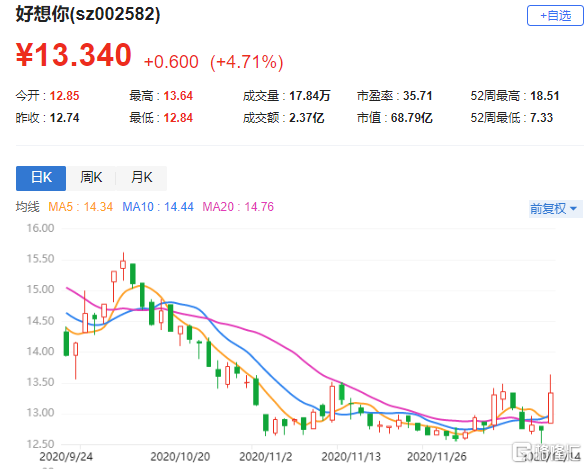Screen dimensions: 587x469
Task: Click the last red candlestick on the chart
Action: [551, 408]
